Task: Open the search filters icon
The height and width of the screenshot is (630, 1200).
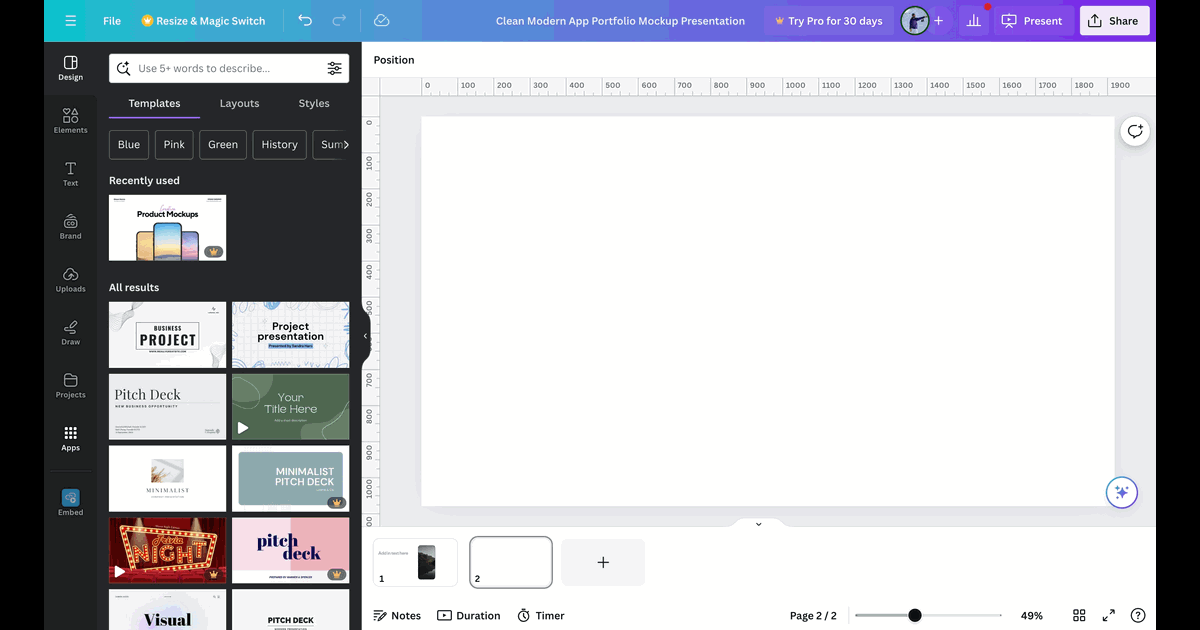Action: 334,68
